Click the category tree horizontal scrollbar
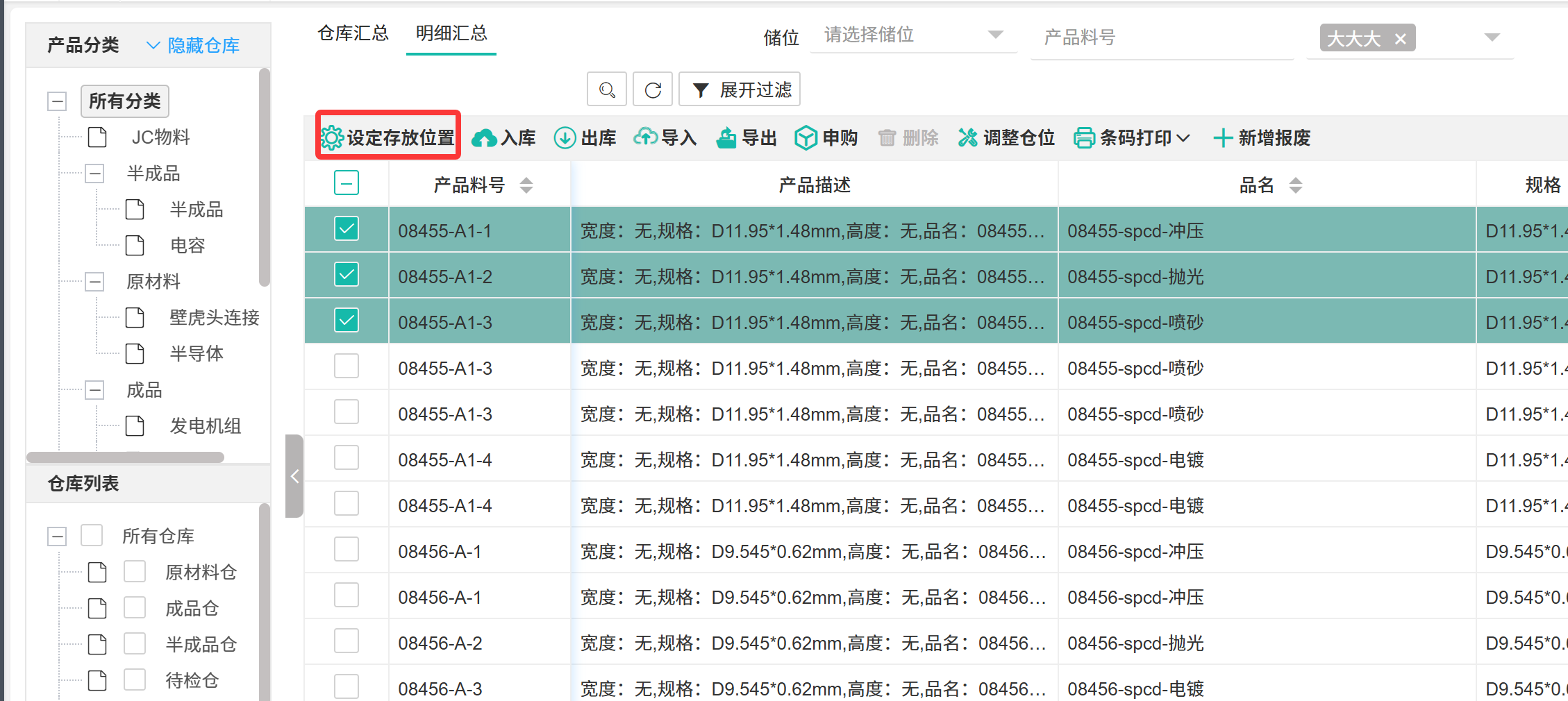The image size is (1568, 701). pos(125,457)
